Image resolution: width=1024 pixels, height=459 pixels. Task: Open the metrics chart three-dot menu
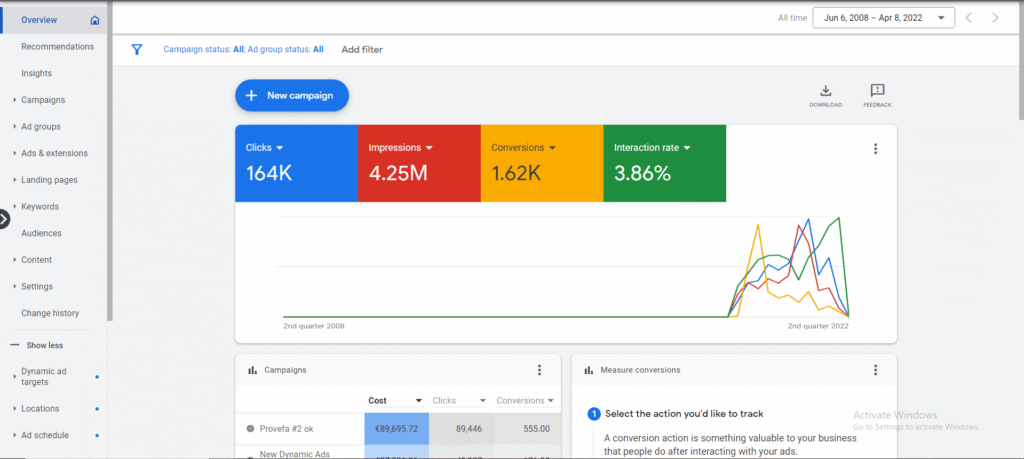coord(875,149)
